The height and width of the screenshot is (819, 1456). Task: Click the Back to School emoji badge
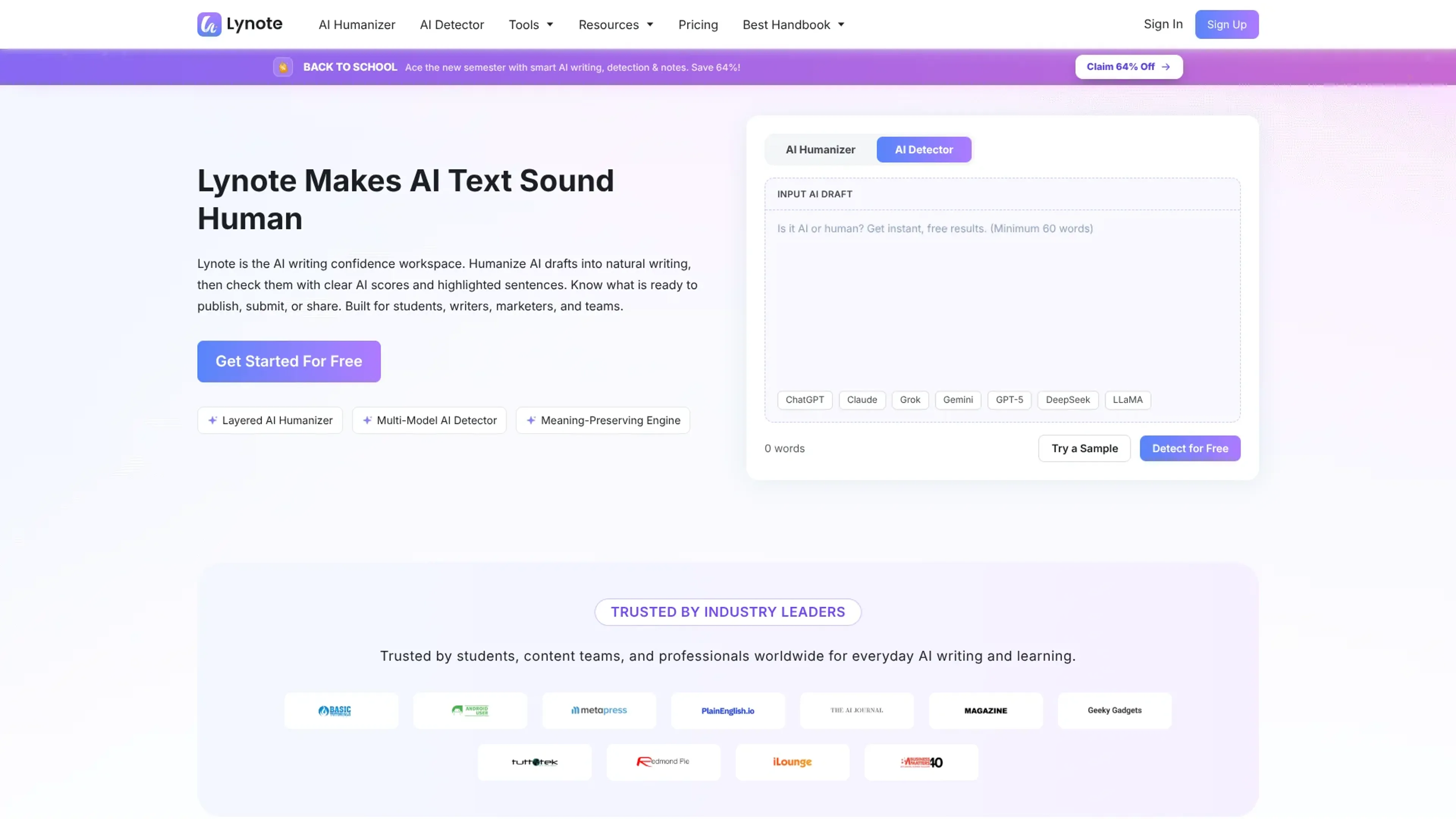click(x=282, y=67)
